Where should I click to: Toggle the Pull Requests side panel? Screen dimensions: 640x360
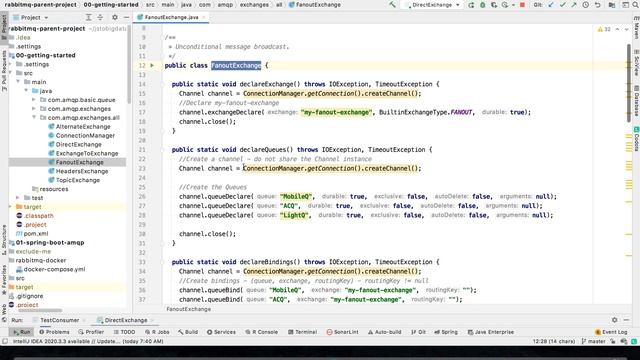4,71
